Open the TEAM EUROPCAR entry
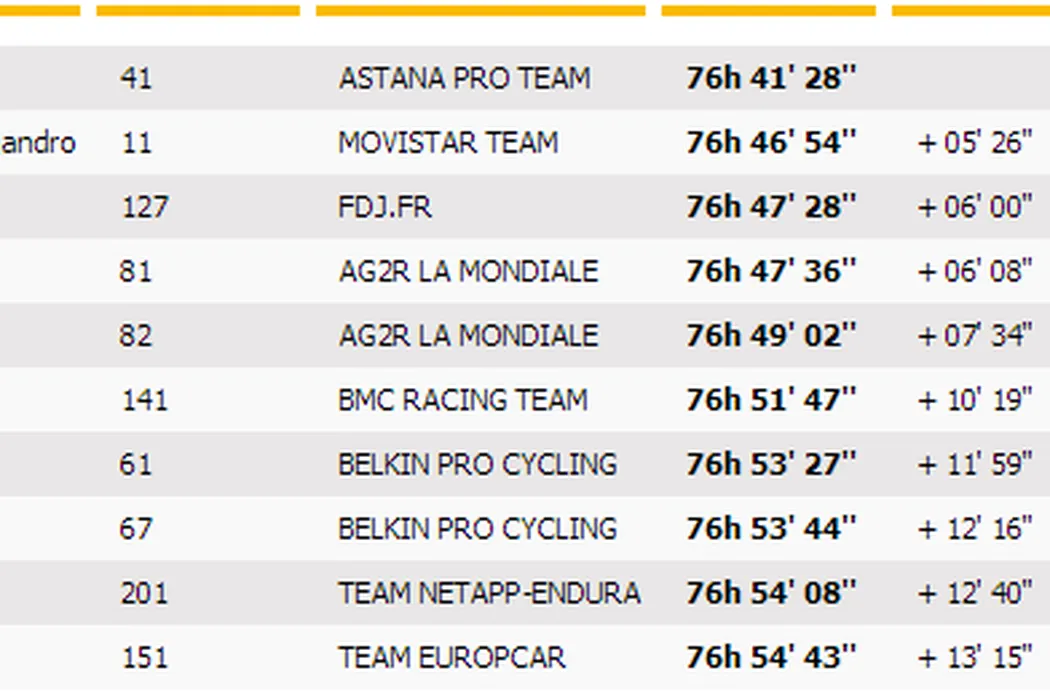 click(451, 658)
